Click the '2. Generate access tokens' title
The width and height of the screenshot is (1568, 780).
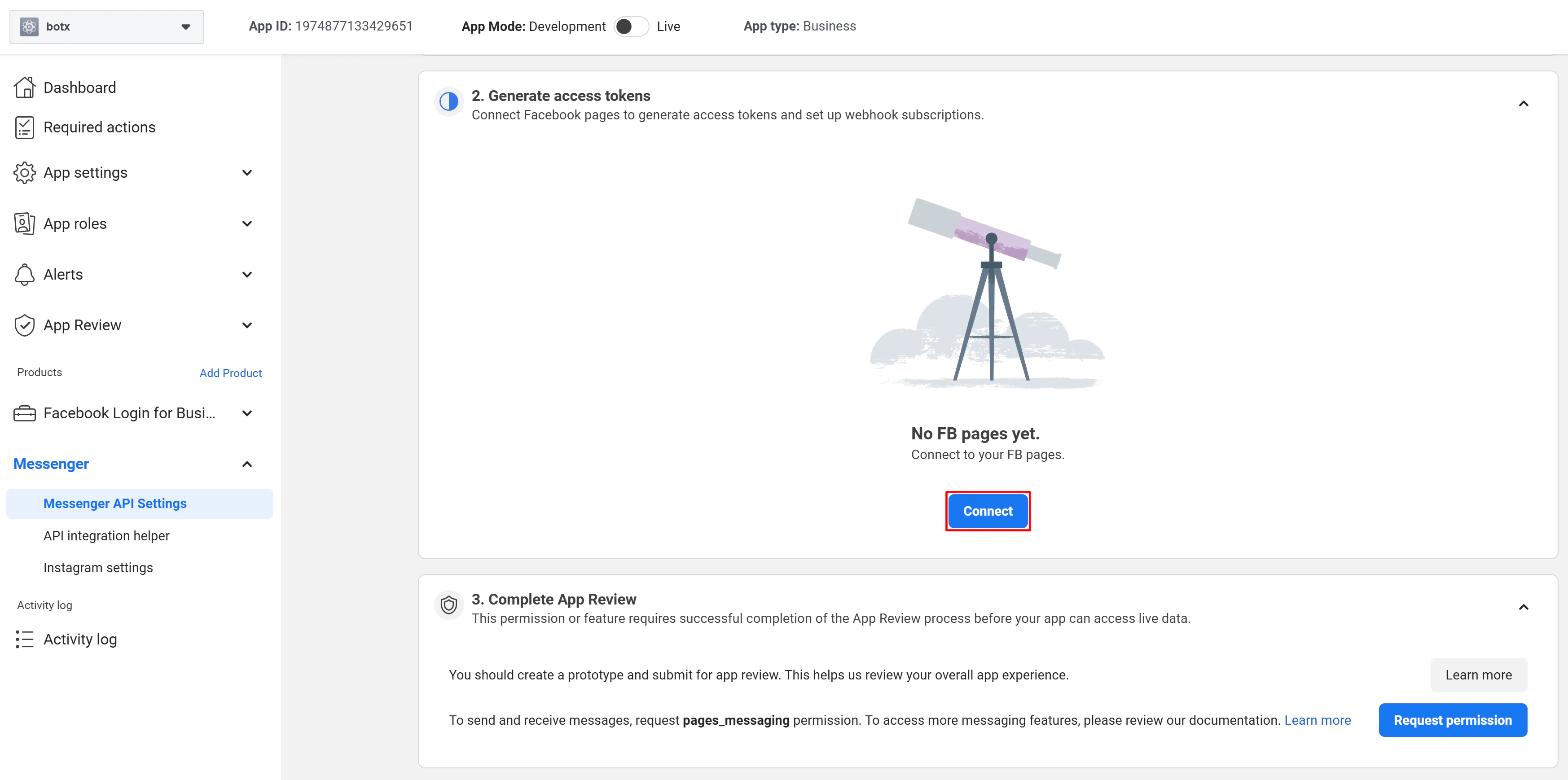click(x=561, y=96)
